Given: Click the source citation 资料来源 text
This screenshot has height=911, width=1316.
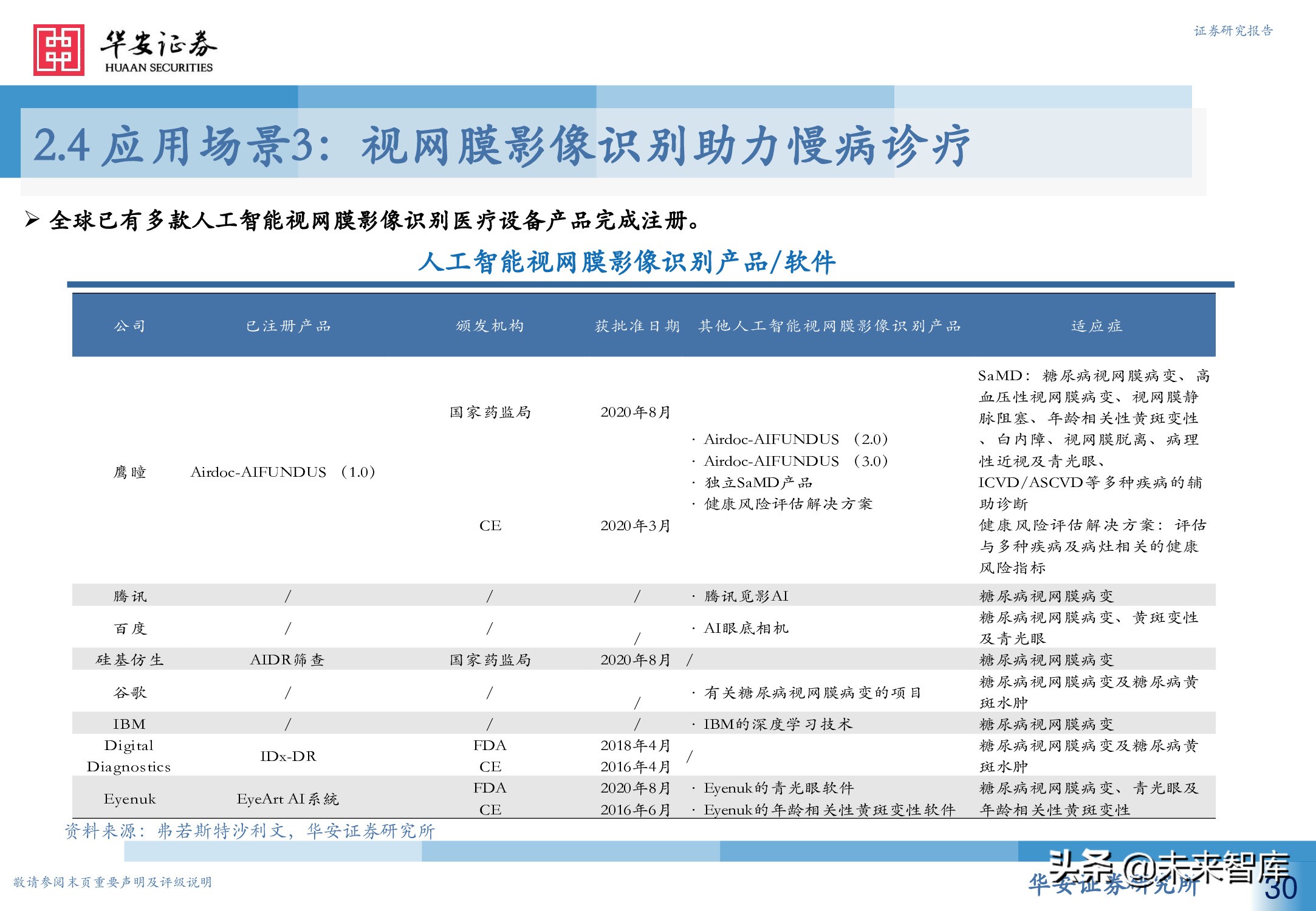Looking at the screenshot, I should (x=250, y=831).
